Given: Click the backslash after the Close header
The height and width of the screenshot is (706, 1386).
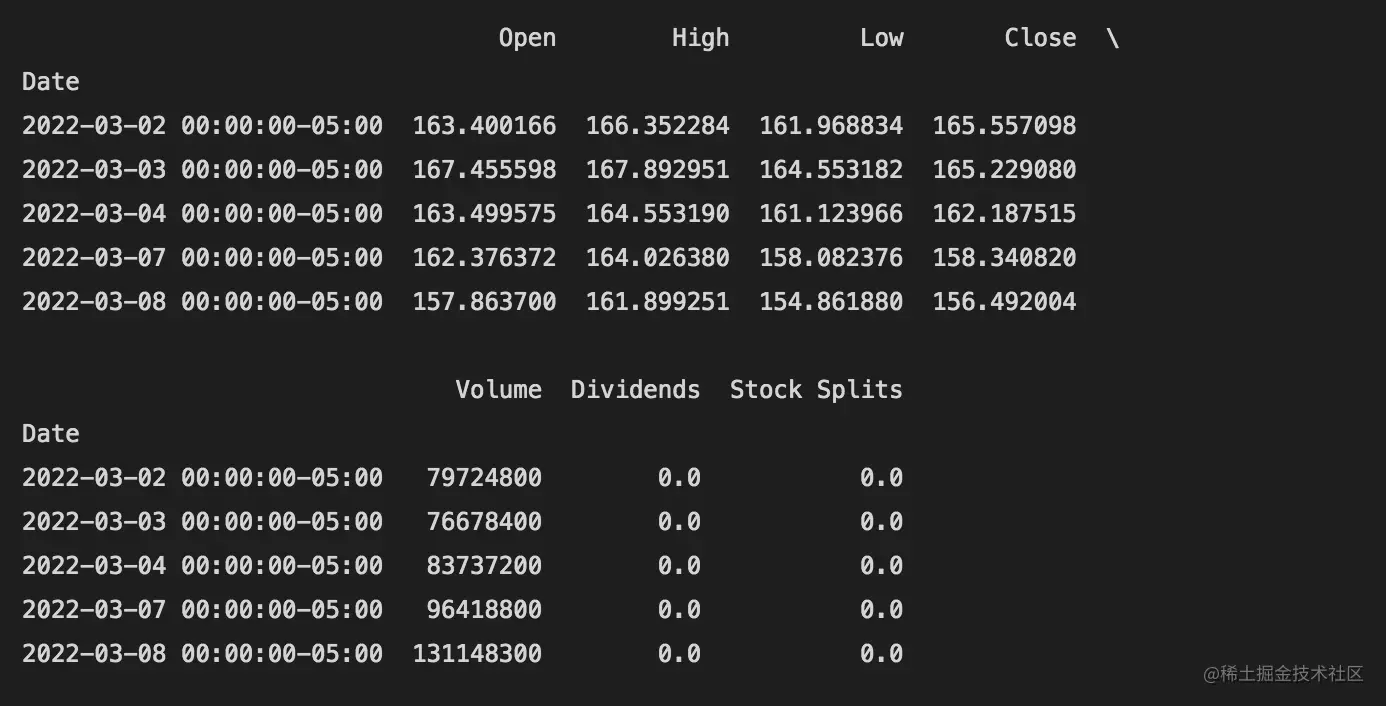Looking at the screenshot, I should coord(1113,38).
